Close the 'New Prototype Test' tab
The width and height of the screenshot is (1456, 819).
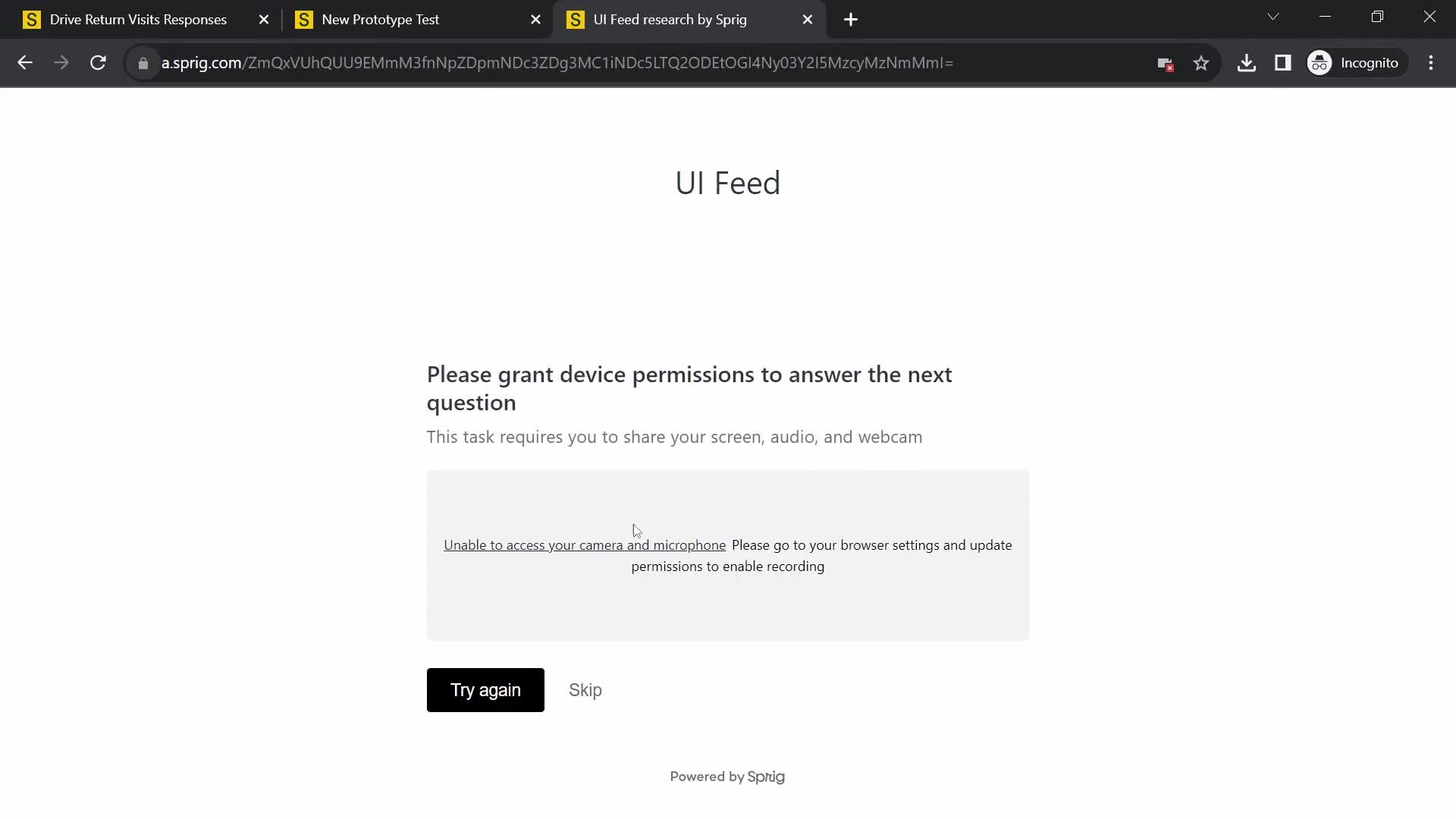(x=535, y=19)
